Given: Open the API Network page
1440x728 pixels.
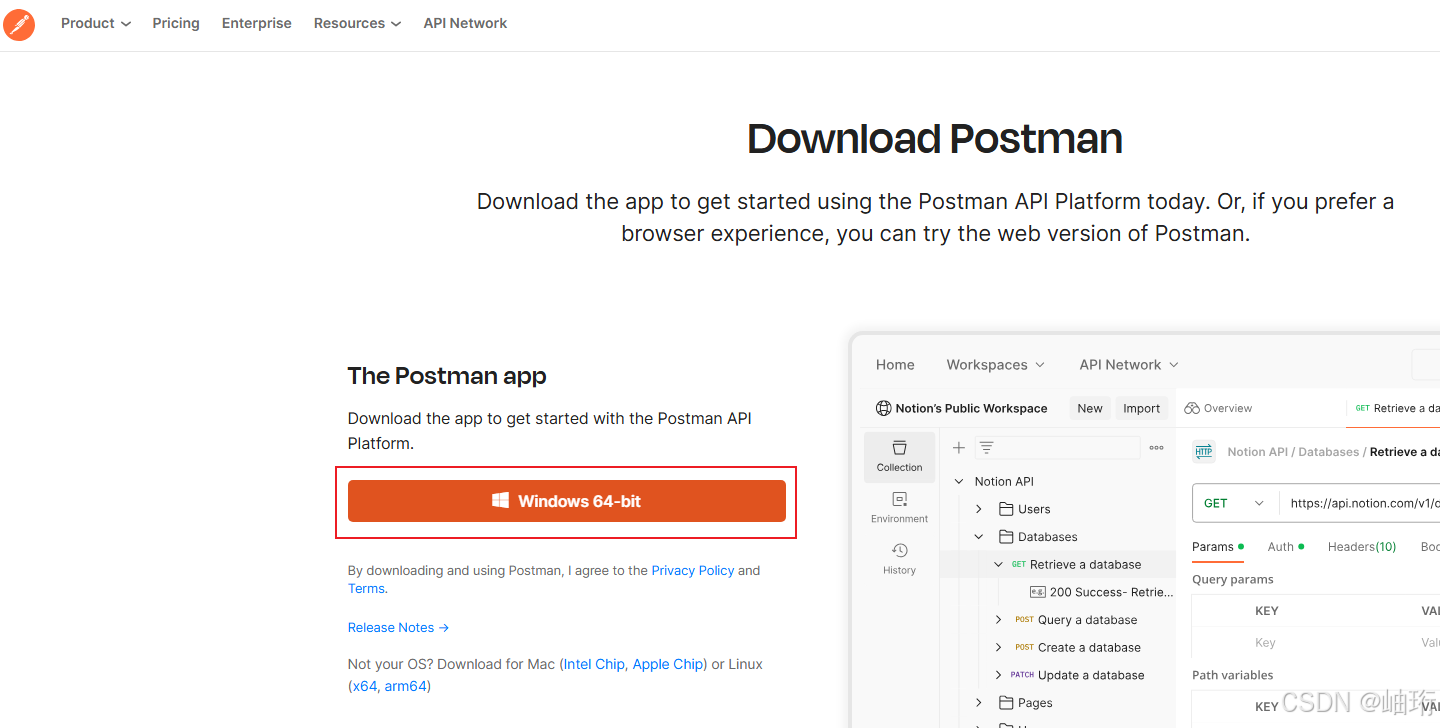Looking at the screenshot, I should click(x=465, y=23).
